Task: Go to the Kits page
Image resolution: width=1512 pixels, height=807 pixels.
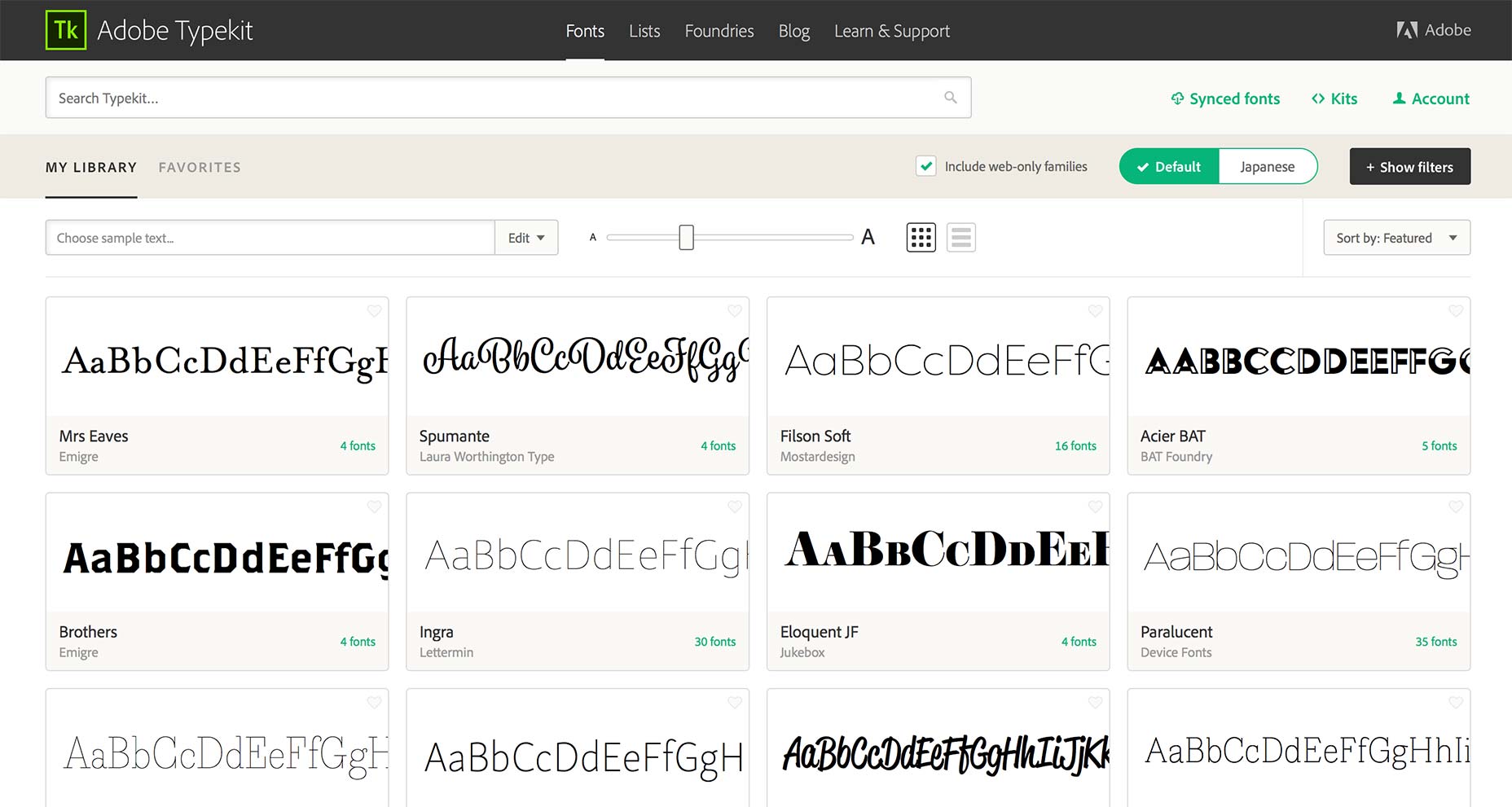Action: click(x=1334, y=99)
